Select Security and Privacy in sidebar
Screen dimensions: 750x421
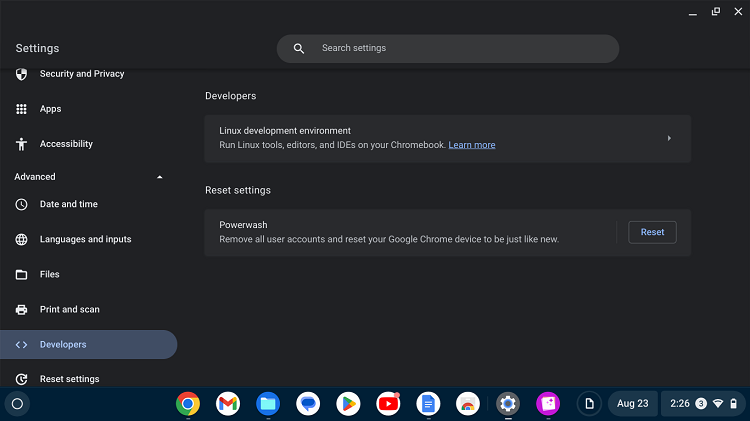(x=81, y=74)
